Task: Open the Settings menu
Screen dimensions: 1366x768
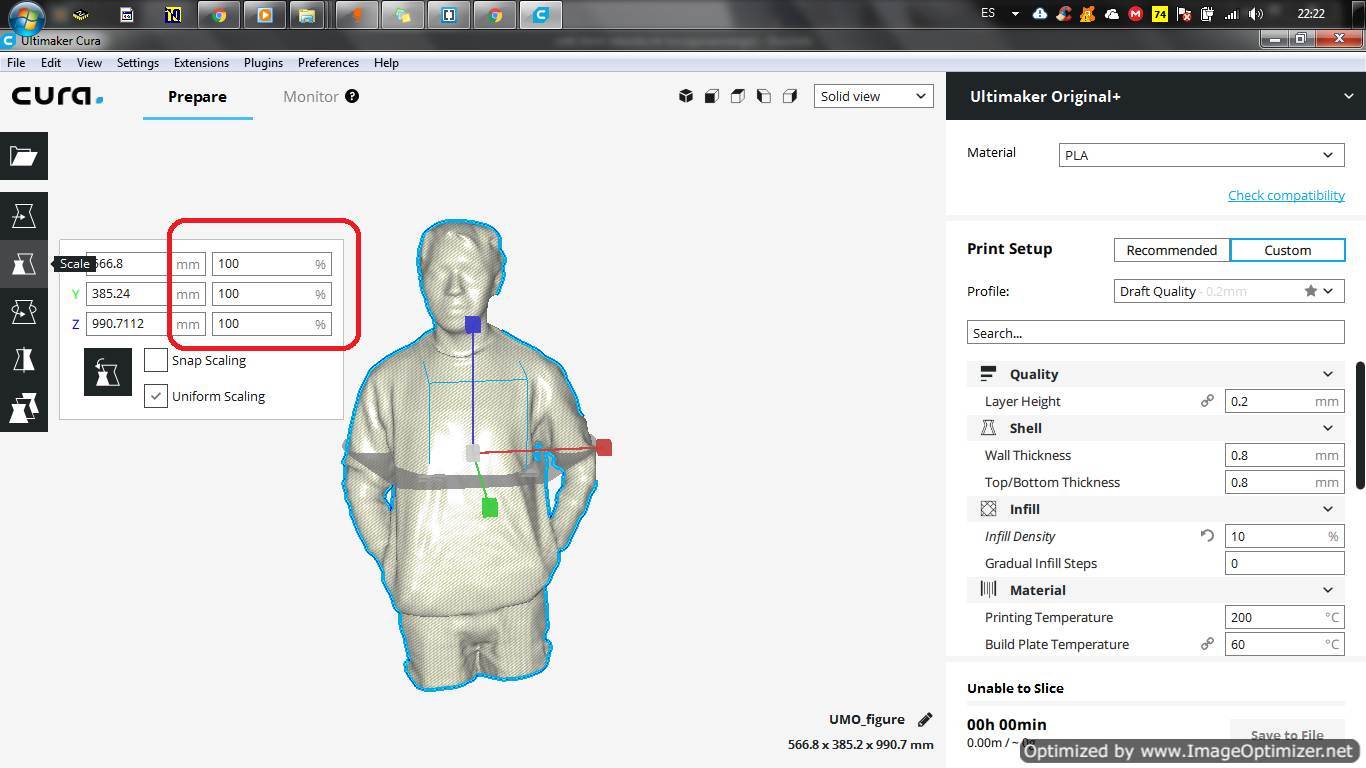Action: pos(138,62)
